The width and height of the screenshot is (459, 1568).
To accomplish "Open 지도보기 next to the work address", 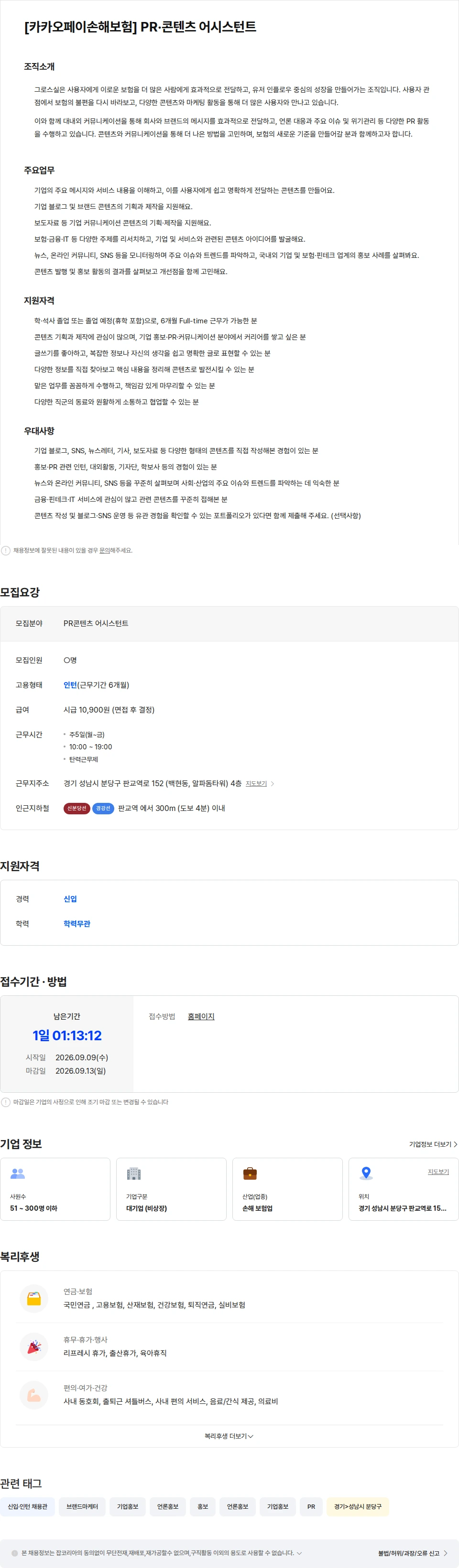I will pos(256,783).
